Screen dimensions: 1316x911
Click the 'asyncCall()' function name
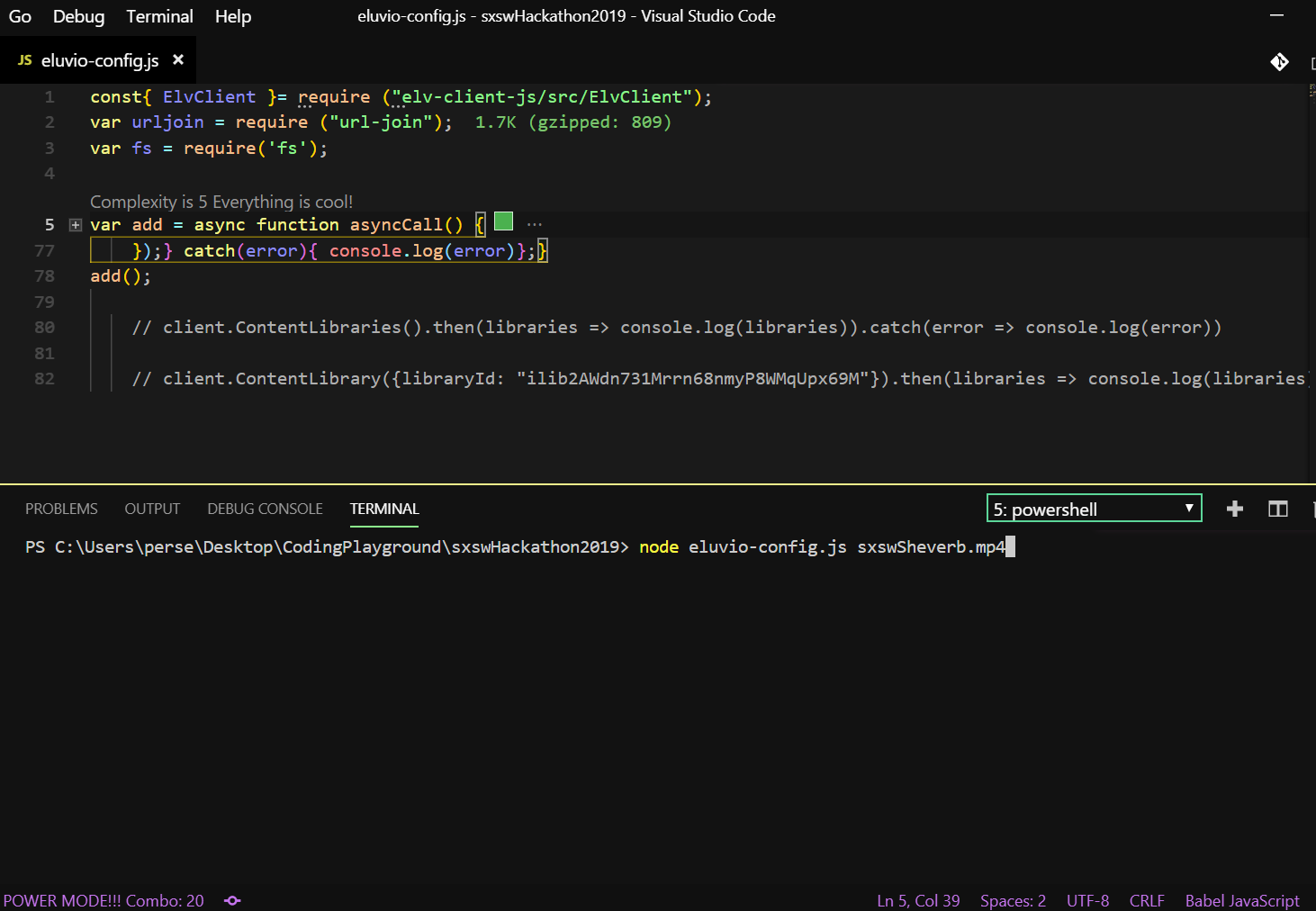coord(406,225)
